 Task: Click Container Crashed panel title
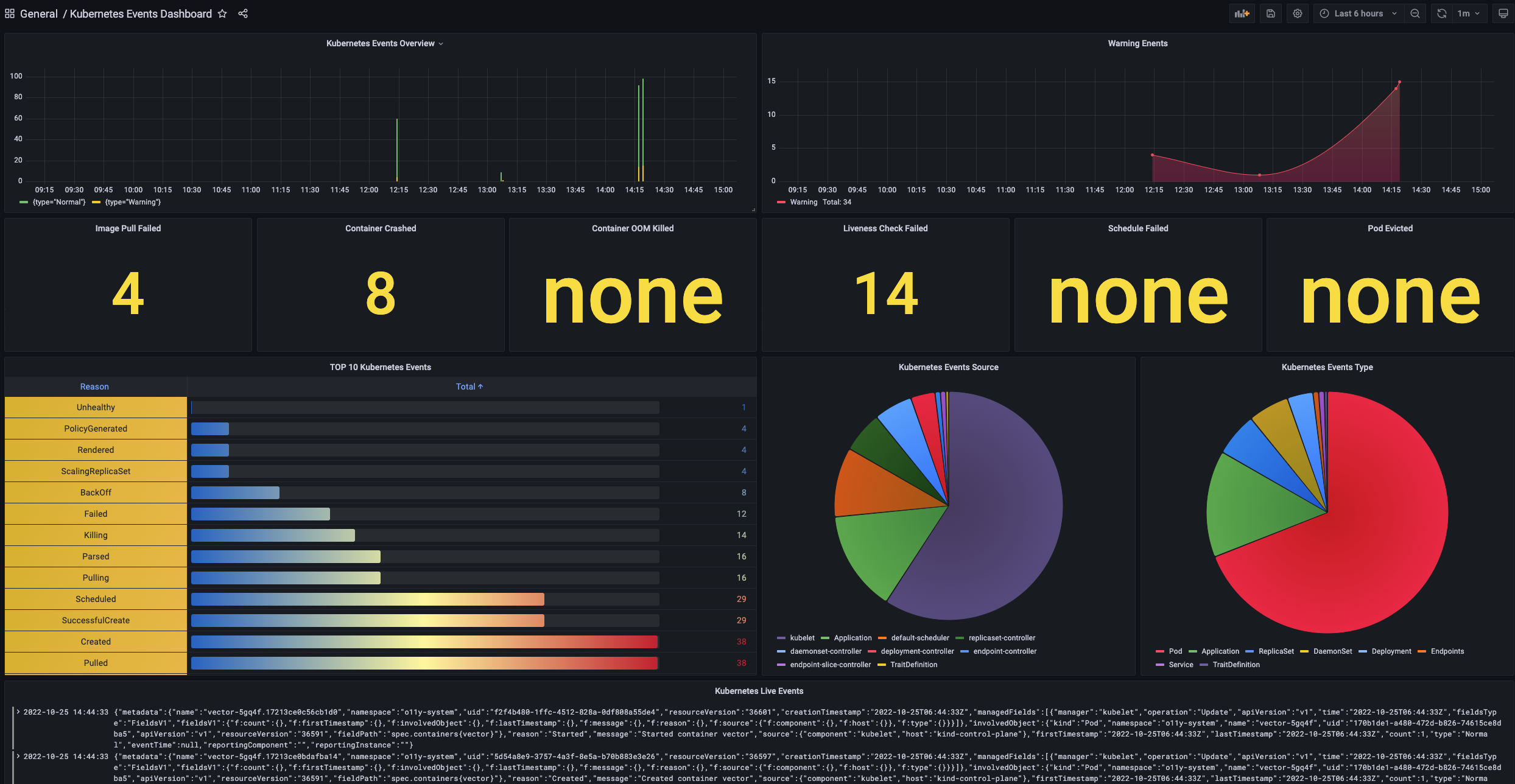click(381, 228)
